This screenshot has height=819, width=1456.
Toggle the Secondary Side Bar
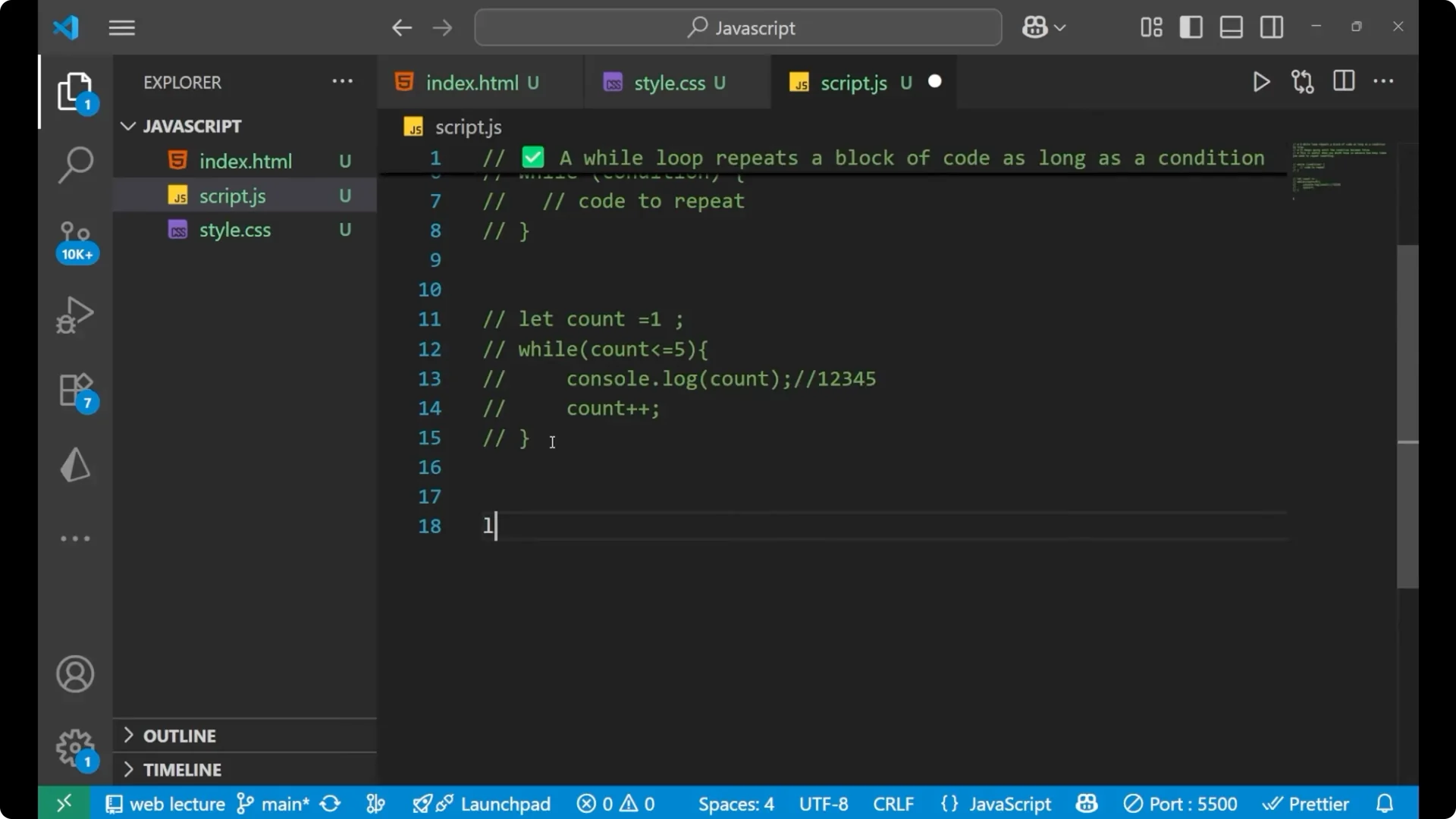click(x=1271, y=27)
